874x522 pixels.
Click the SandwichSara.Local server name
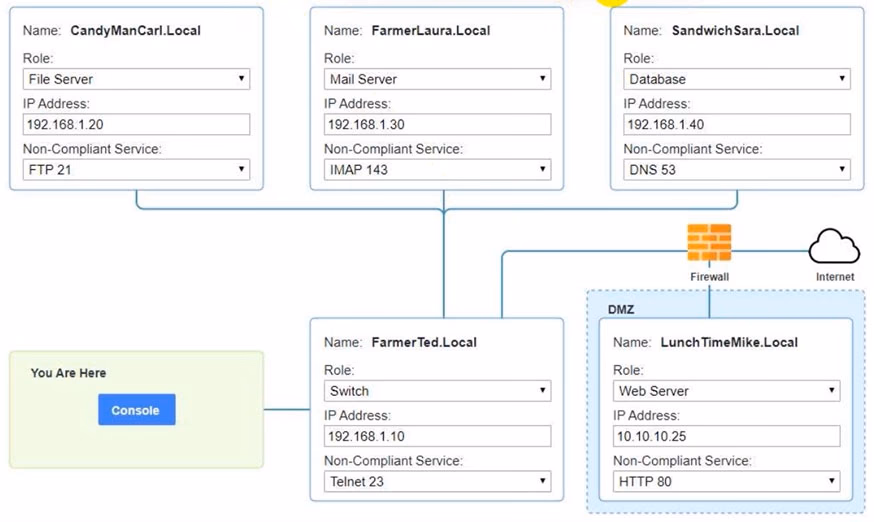735,31
